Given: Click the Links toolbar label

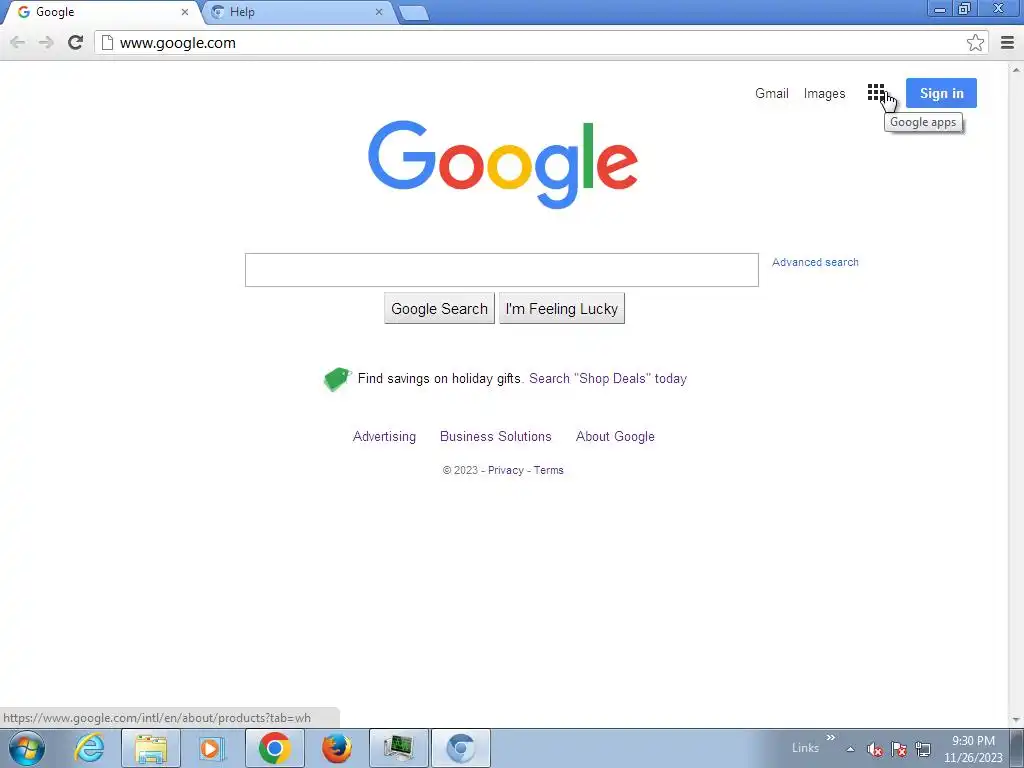Looking at the screenshot, I should coord(805,748).
